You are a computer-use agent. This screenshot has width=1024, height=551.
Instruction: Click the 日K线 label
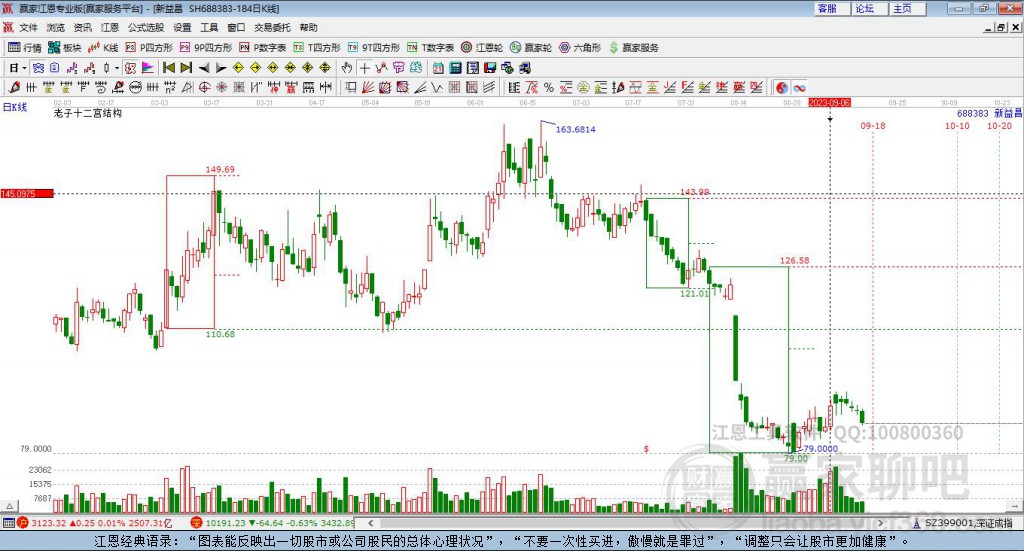[x=15, y=107]
